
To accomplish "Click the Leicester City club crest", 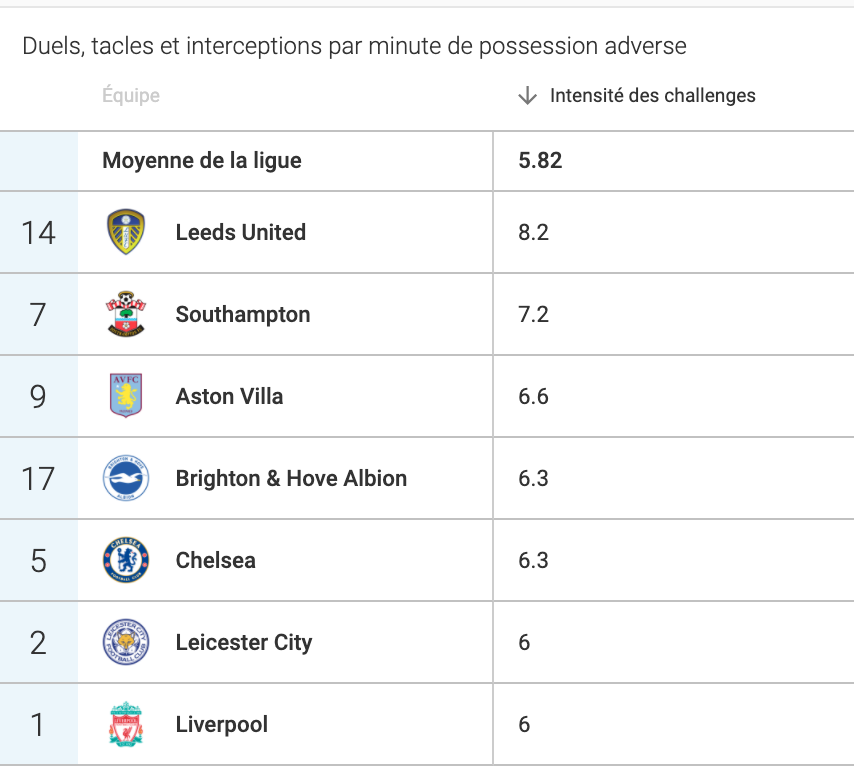I will point(126,642).
